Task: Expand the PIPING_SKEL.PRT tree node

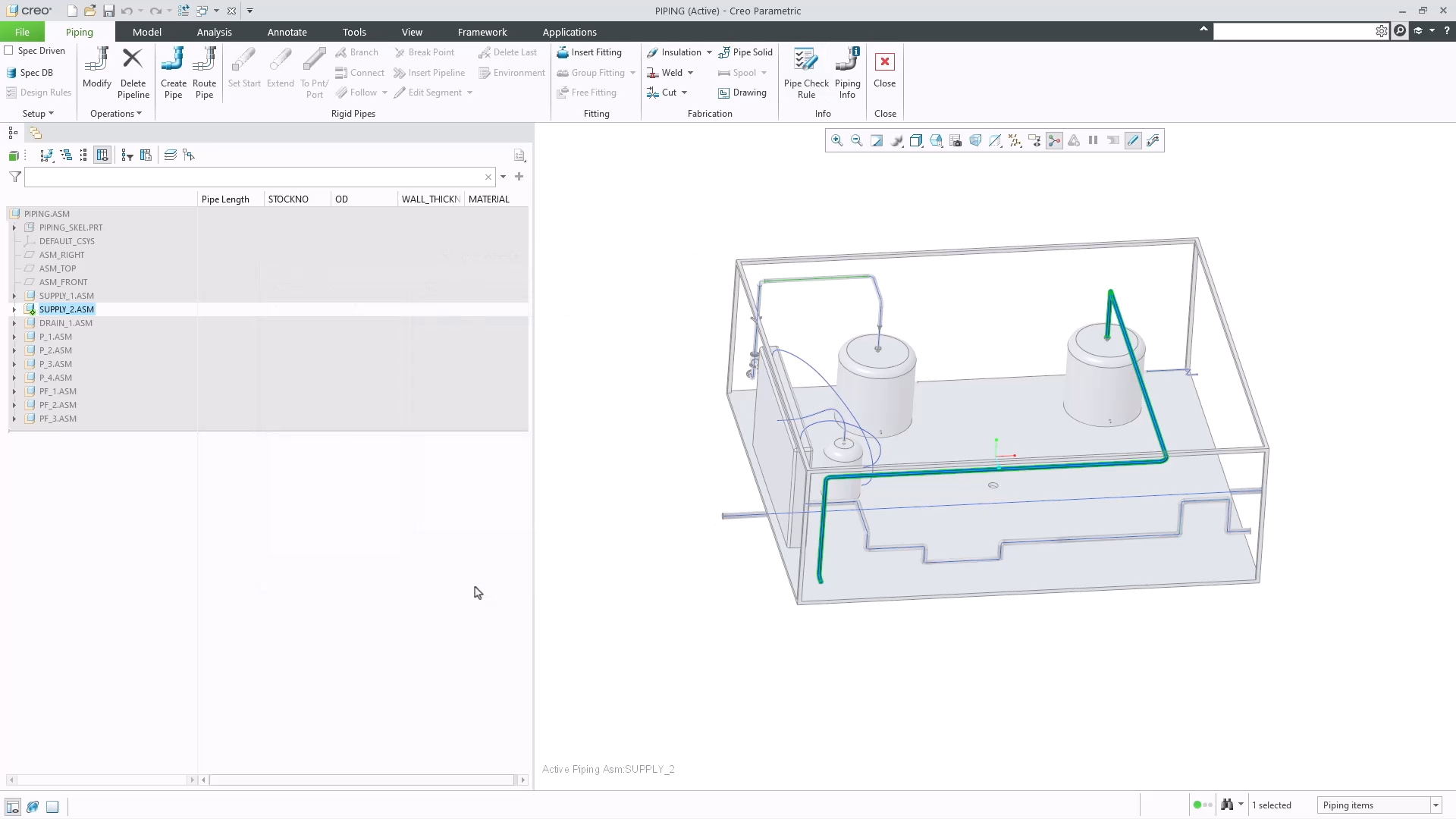Action: [14, 227]
